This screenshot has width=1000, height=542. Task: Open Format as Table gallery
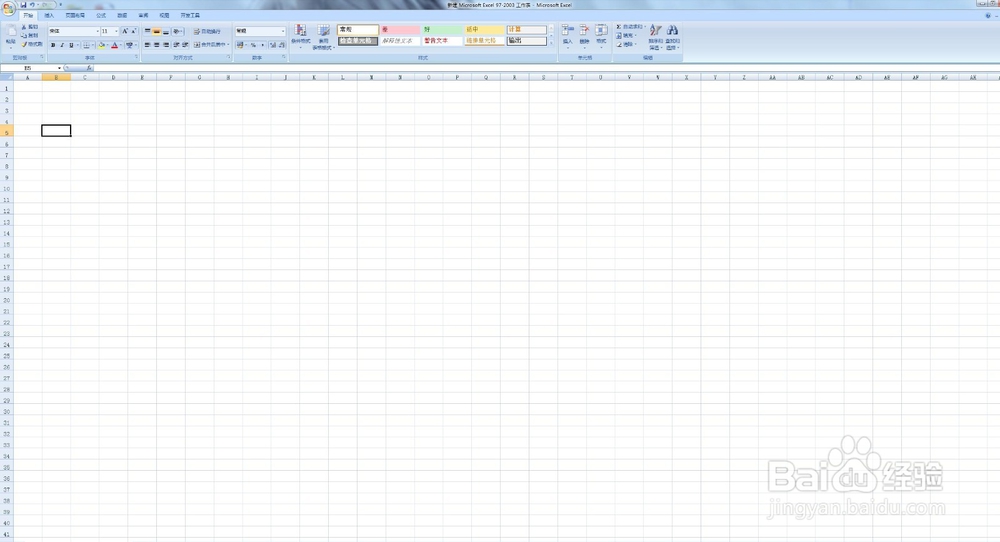click(x=323, y=37)
